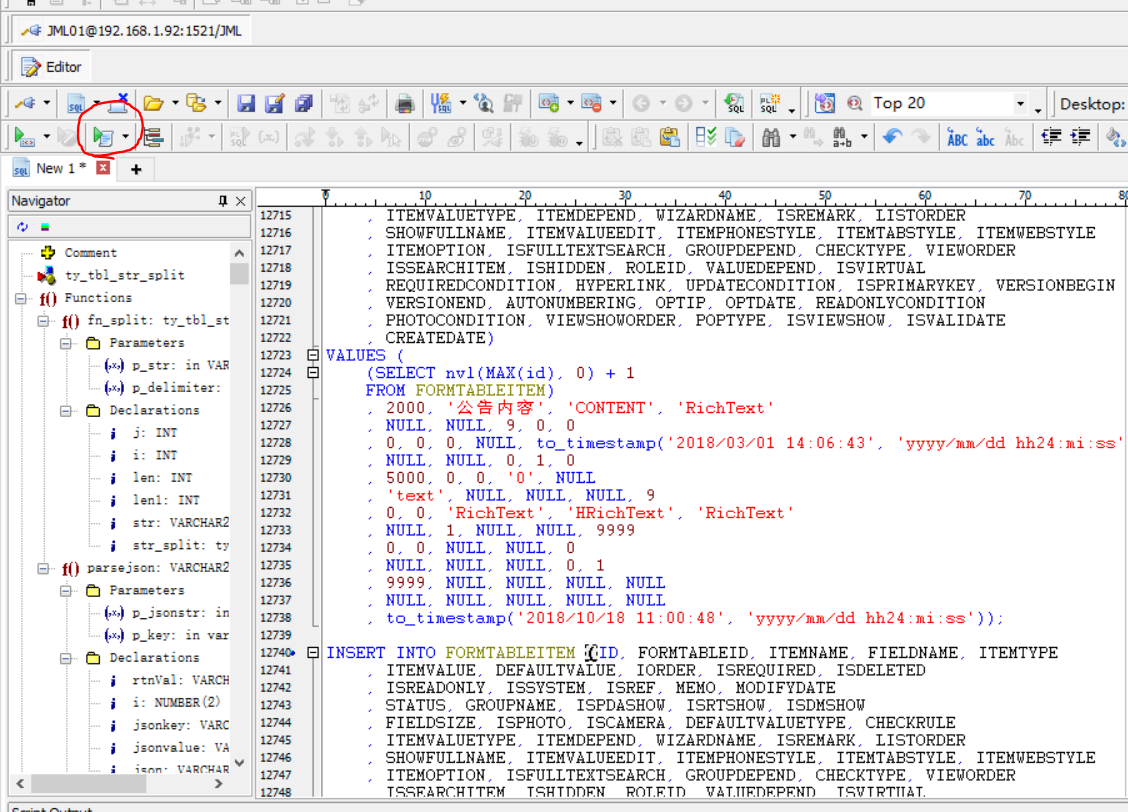Pin the Navigator panel
The height and width of the screenshot is (812, 1128).
click(223, 201)
